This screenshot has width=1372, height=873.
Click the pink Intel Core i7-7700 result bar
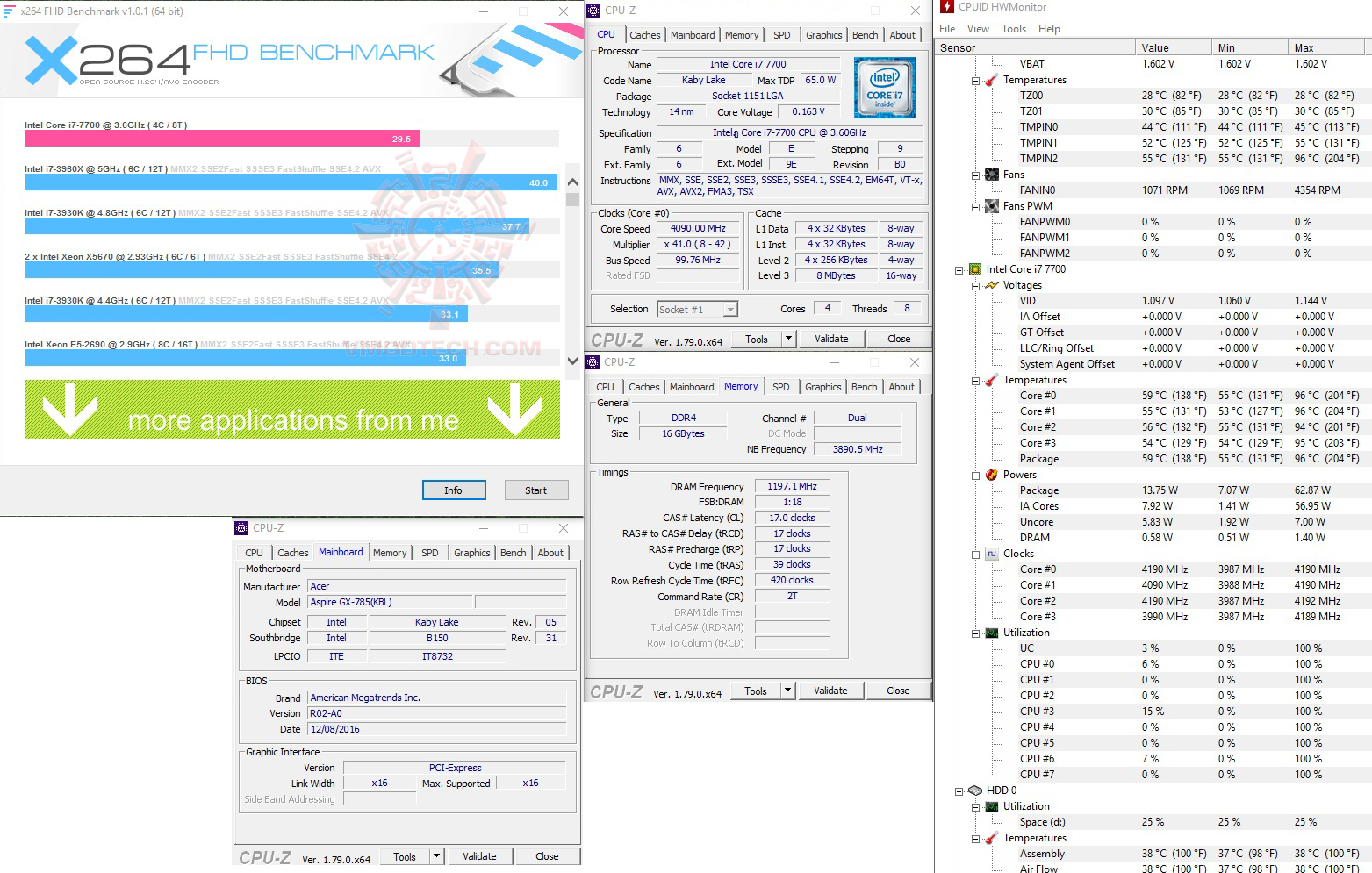pos(221,139)
